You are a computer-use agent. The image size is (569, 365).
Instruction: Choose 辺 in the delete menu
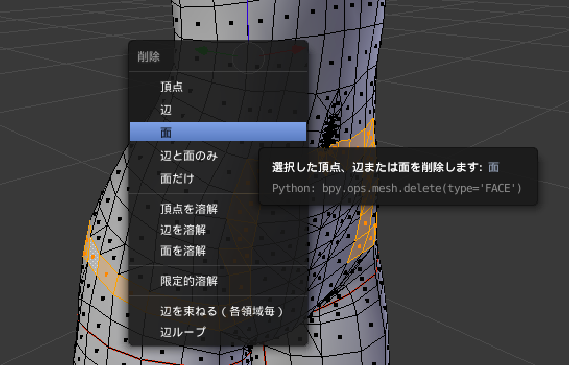[x=218, y=110]
